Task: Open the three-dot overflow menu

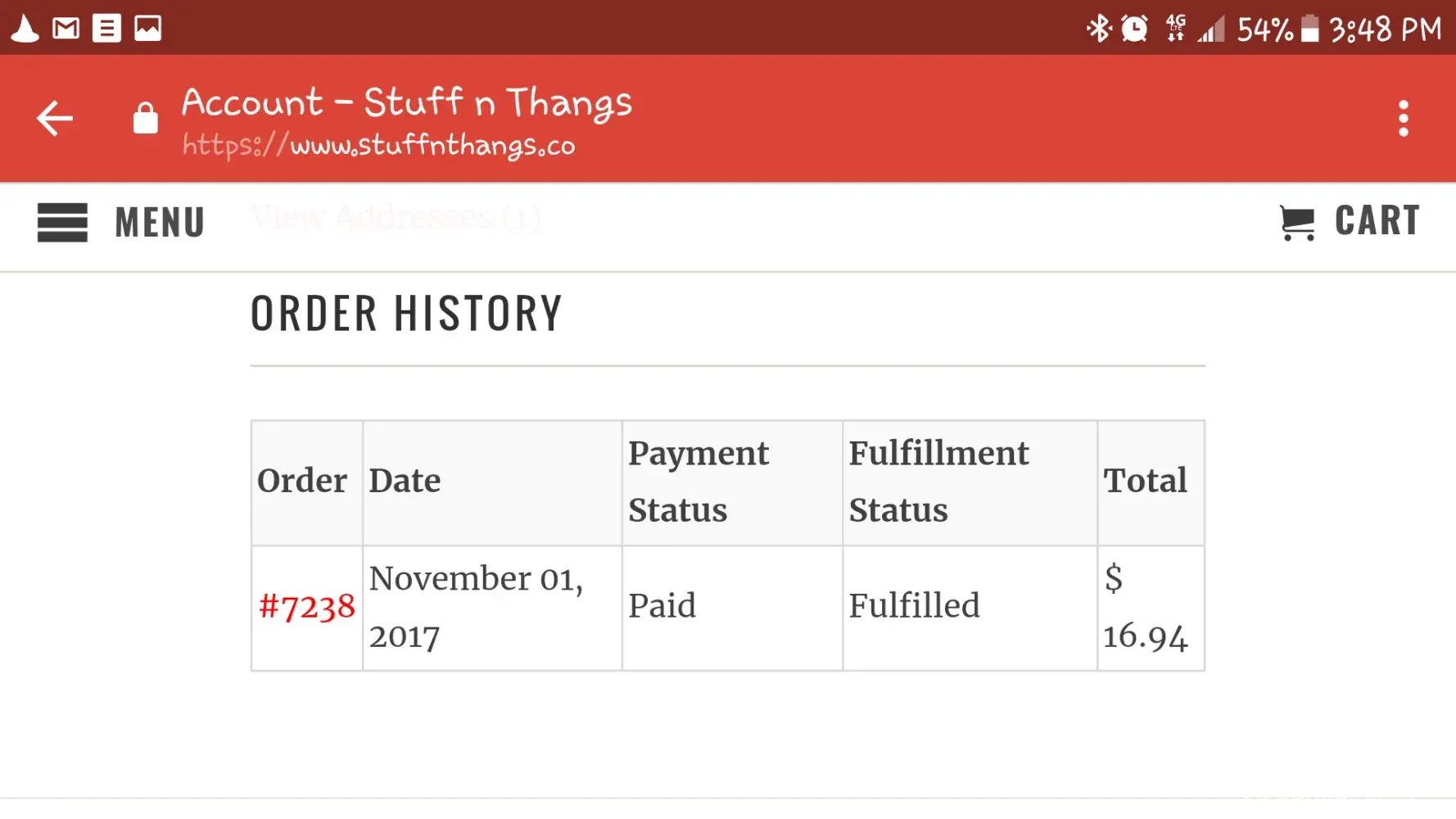Action: click(1403, 119)
